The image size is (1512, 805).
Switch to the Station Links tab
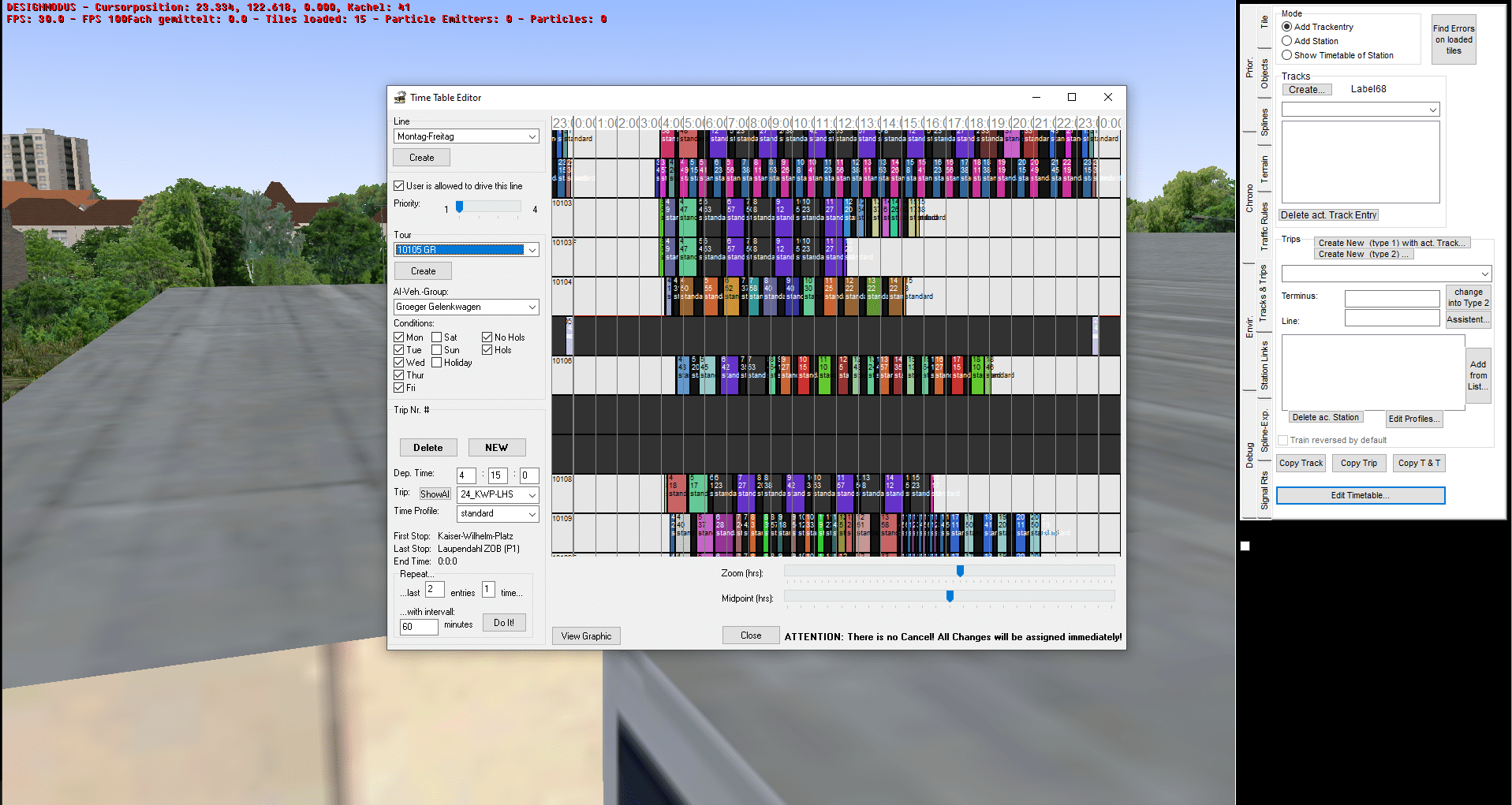pos(1264,365)
